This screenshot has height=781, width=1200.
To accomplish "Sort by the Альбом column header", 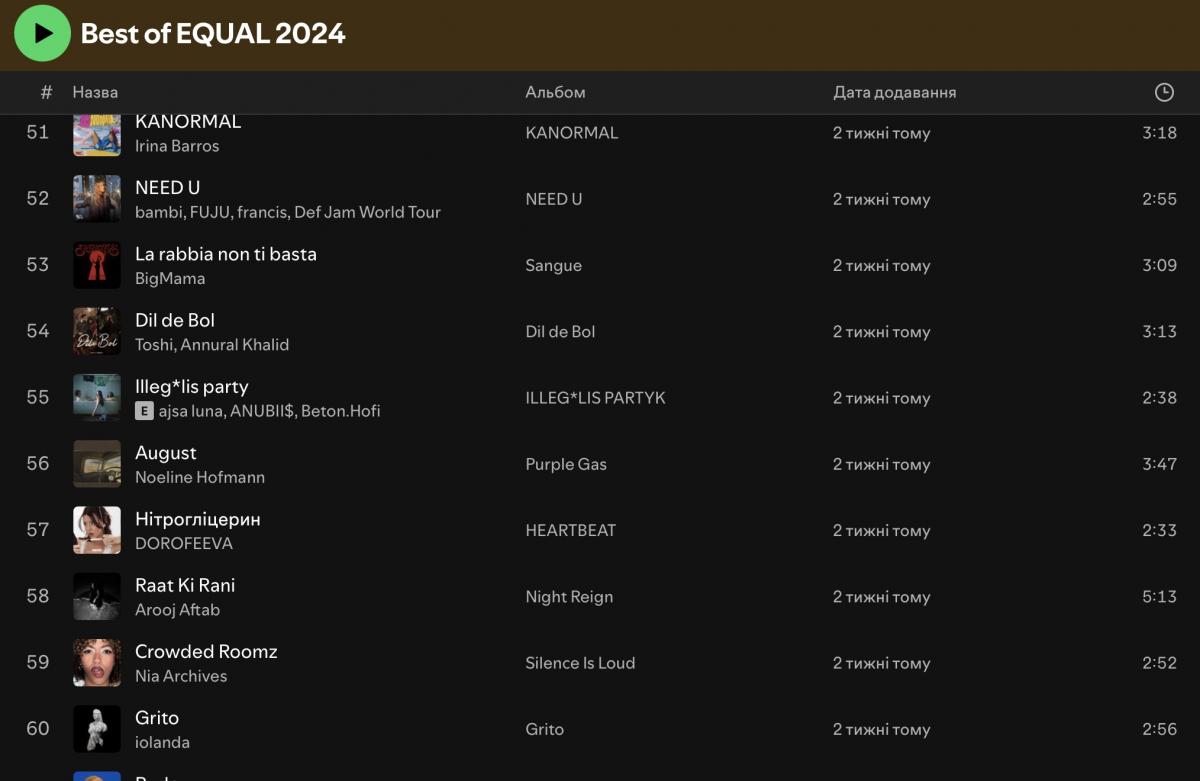I will point(555,92).
